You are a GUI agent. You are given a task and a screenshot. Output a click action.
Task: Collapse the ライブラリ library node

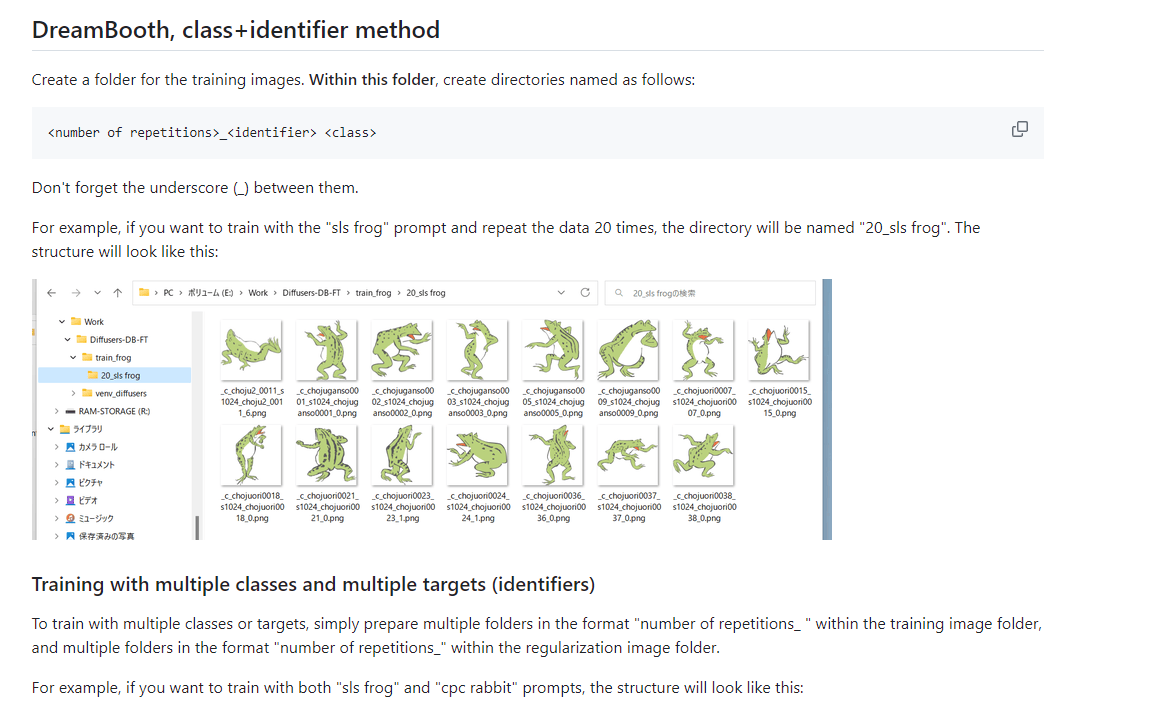51,429
